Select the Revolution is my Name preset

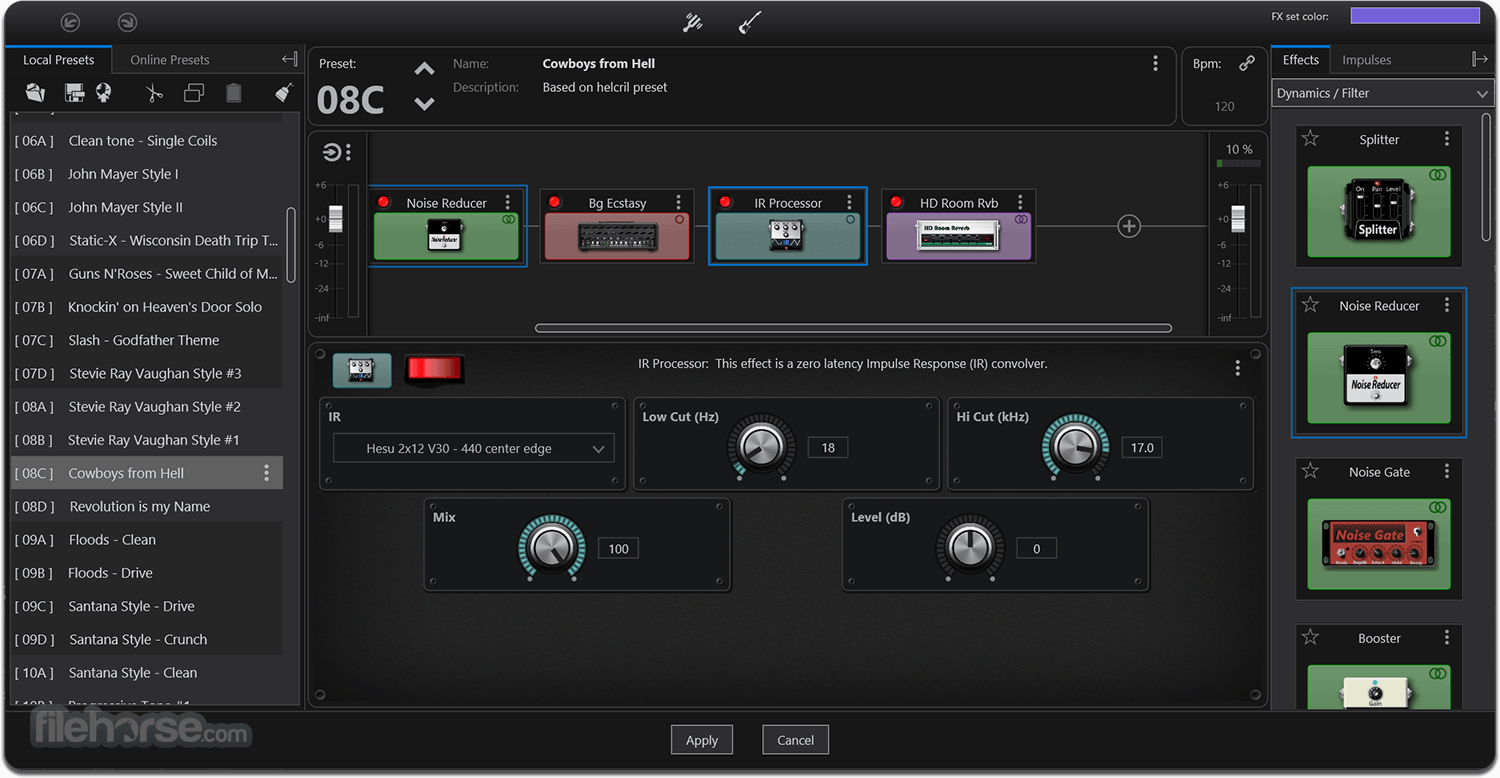point(147,506)
